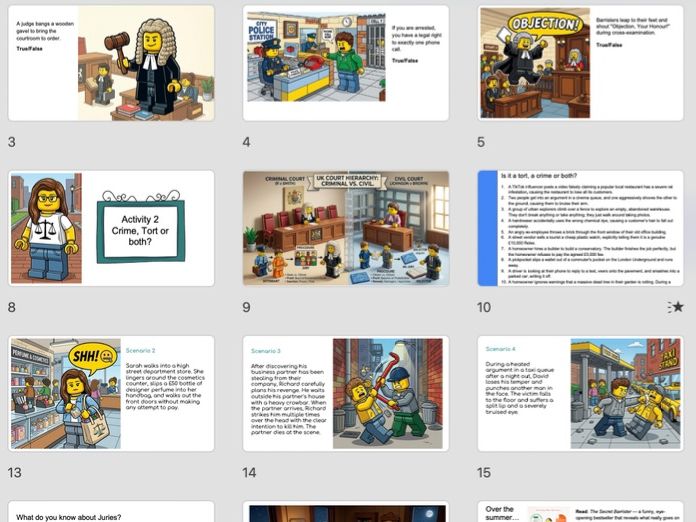The height and width of the screenshot is (522, 696).
Task: Click the animation star icon beside slide 10
Action: tap(676, 307)
